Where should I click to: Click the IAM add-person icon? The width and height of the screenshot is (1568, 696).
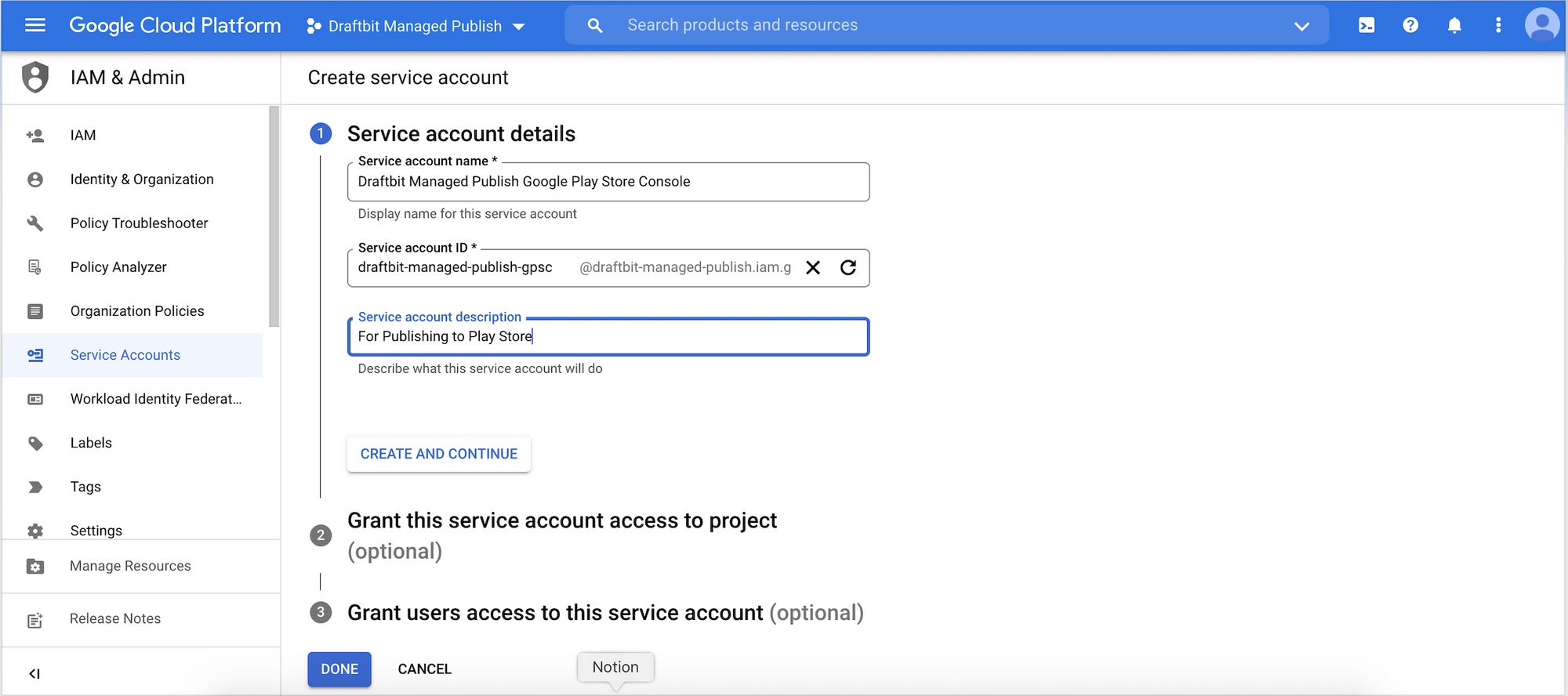pyautogui.click(x=35, y=136)
